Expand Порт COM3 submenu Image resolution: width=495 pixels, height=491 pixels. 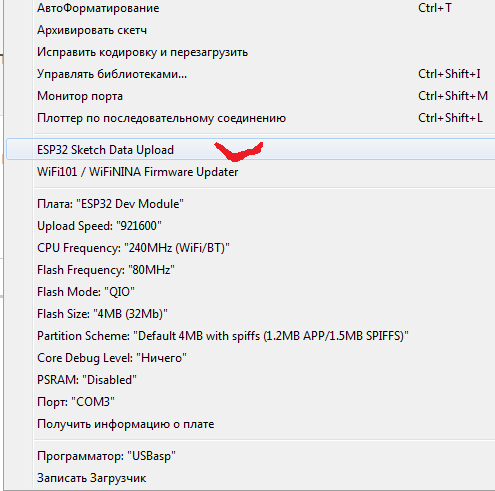(x=251, y=402)
